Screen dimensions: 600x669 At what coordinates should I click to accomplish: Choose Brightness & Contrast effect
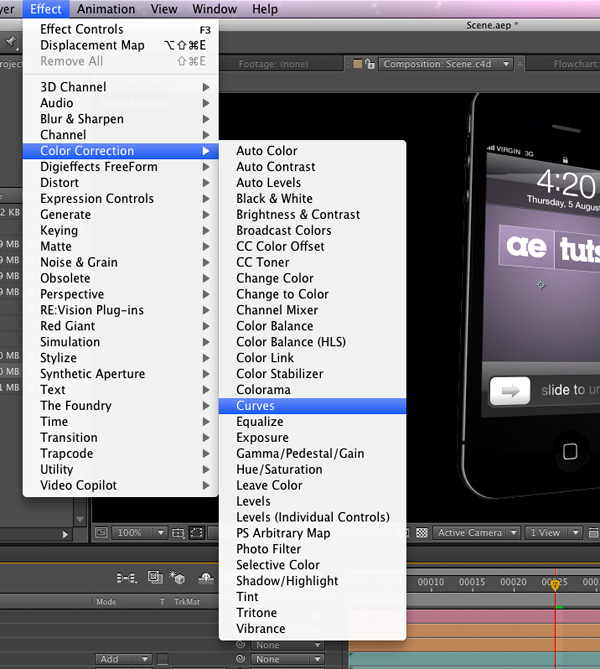click(x=312, y=215)
